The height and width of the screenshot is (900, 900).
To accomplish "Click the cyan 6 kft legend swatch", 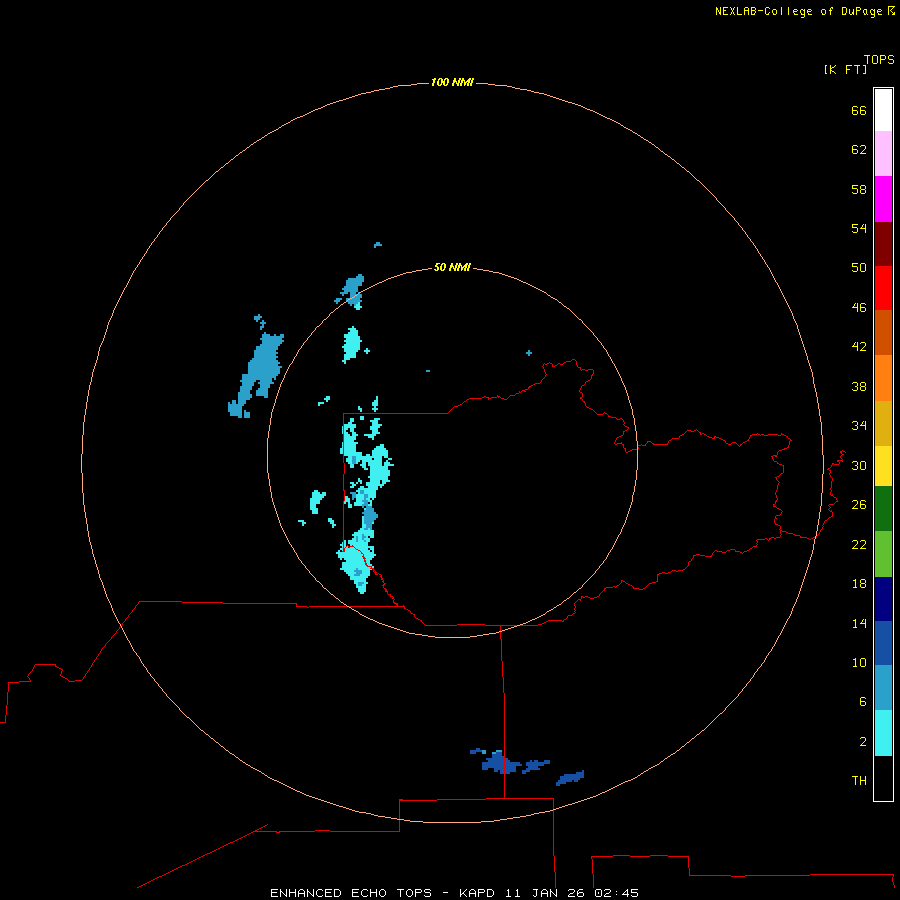I will [883, 733].
